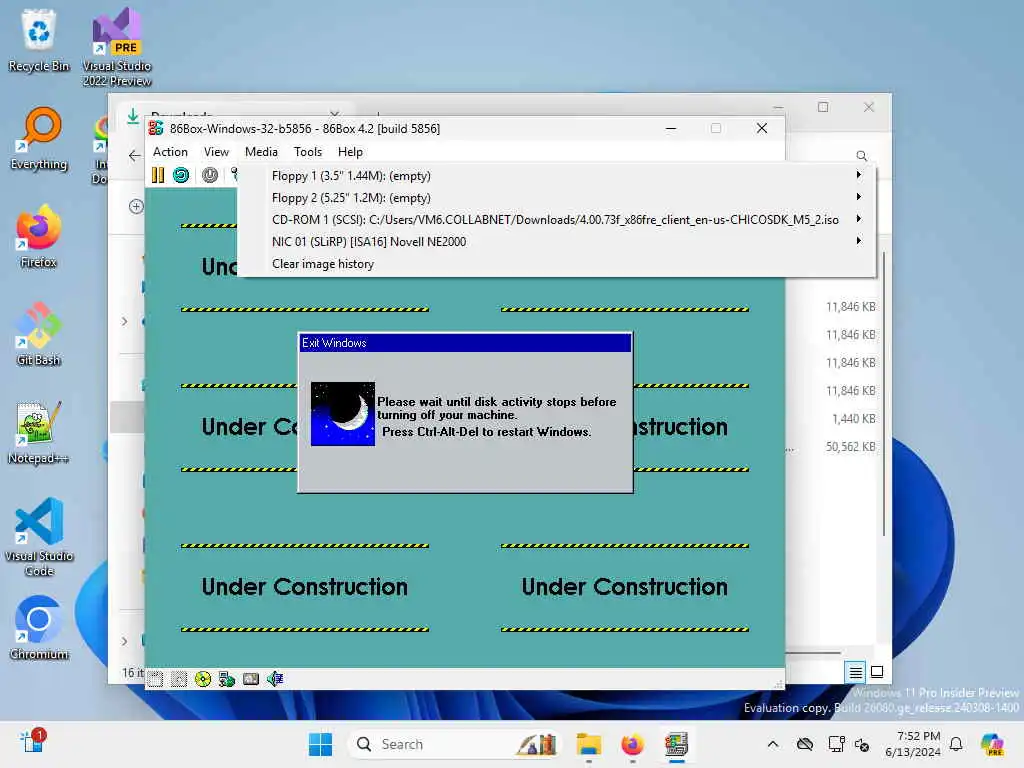Select the Chromium desktop icon
The width and height of the screenshot is (1024, 768).
[x=39, y=628]
